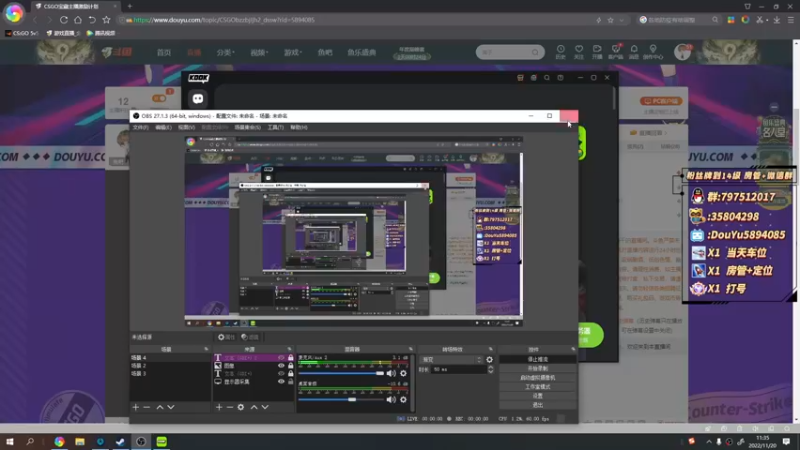Viewport: 800px width, 450px height.
Task: Mute the desktop audio speaker icon
Action: [x=391, y=399]
